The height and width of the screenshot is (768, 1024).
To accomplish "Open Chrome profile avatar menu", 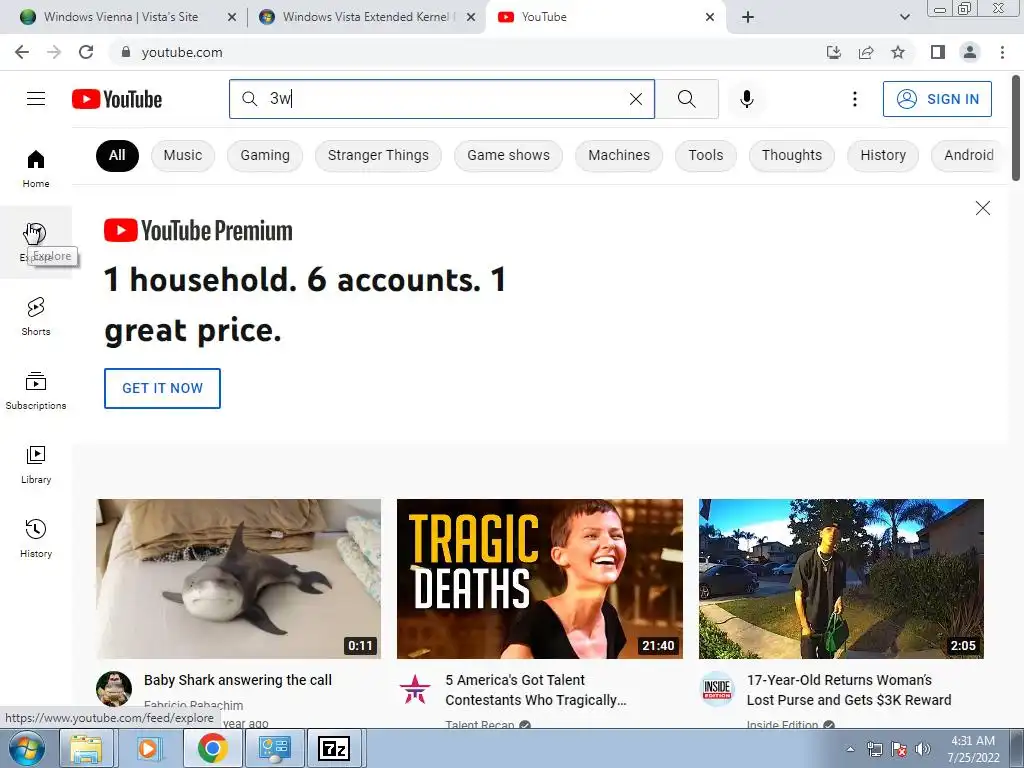I will (970, 52).
